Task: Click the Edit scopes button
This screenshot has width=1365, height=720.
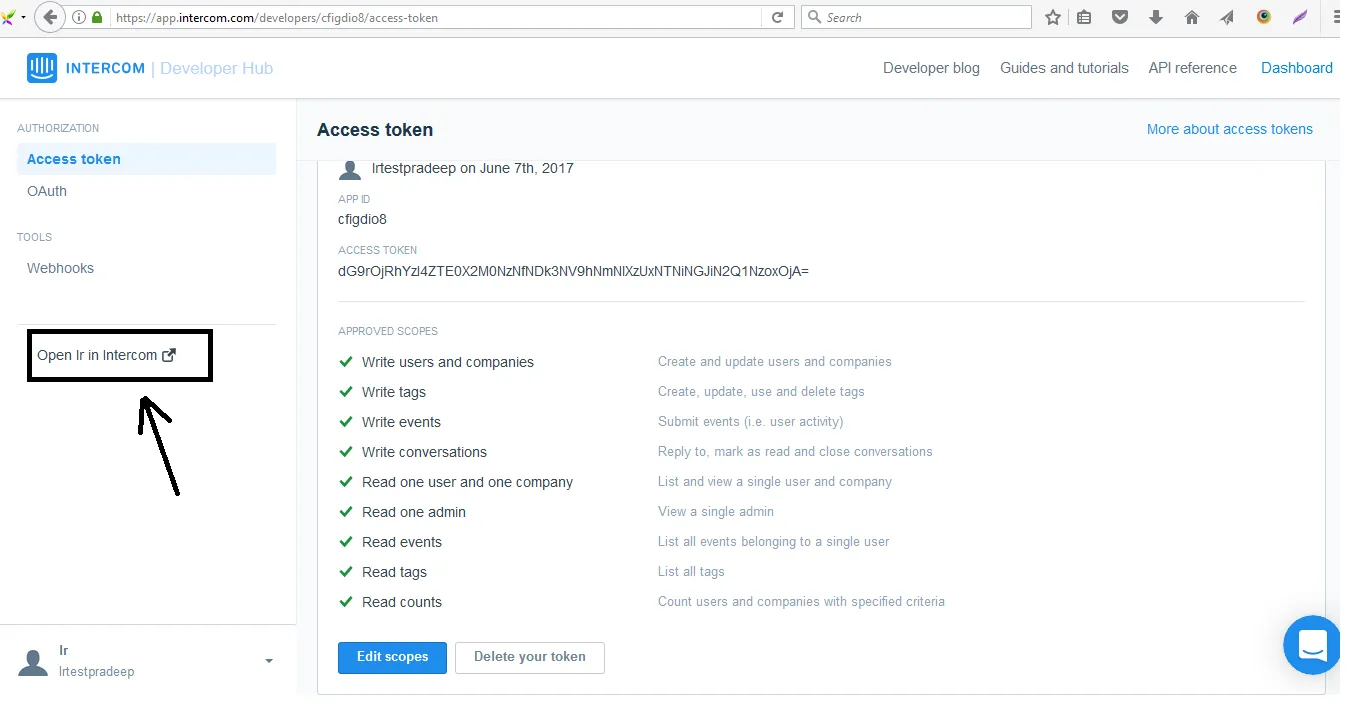Action: tap(392, 657)
